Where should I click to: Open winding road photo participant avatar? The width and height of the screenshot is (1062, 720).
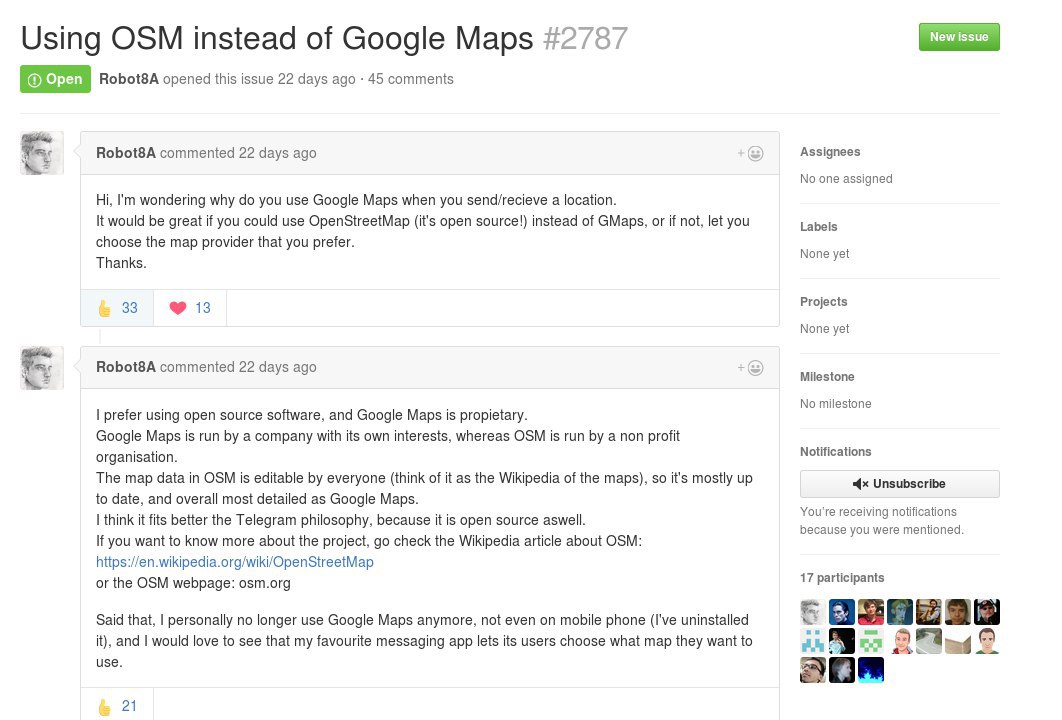tap(929, 641)
